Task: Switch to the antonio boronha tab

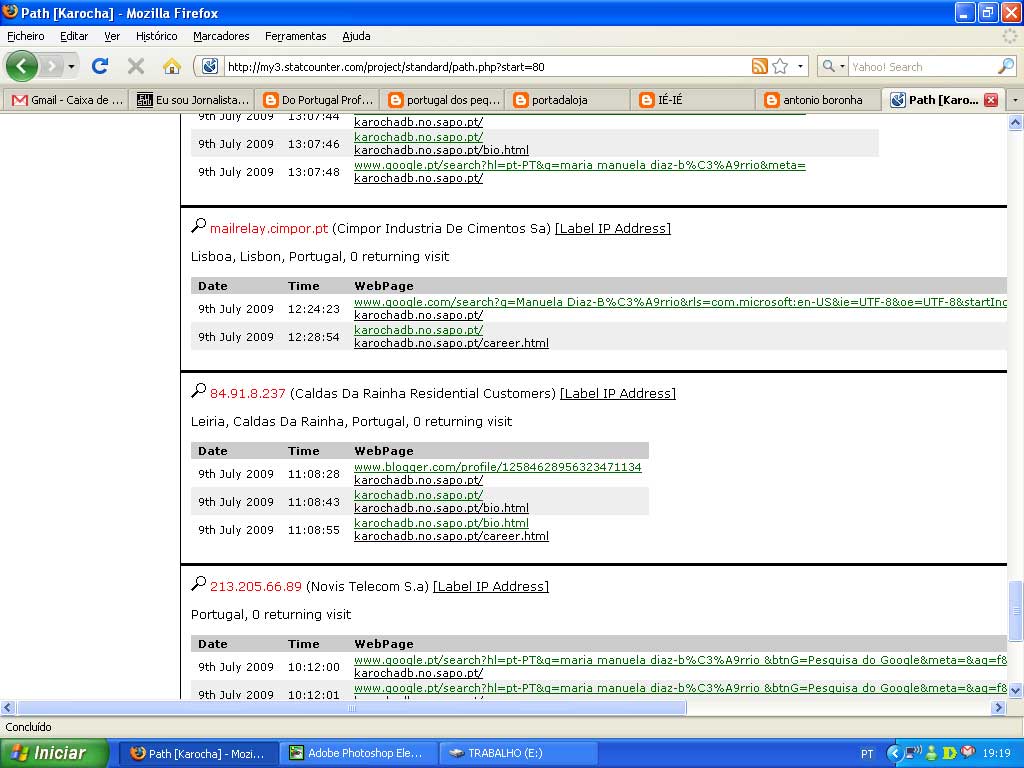Action: click(x=819, y=100)
